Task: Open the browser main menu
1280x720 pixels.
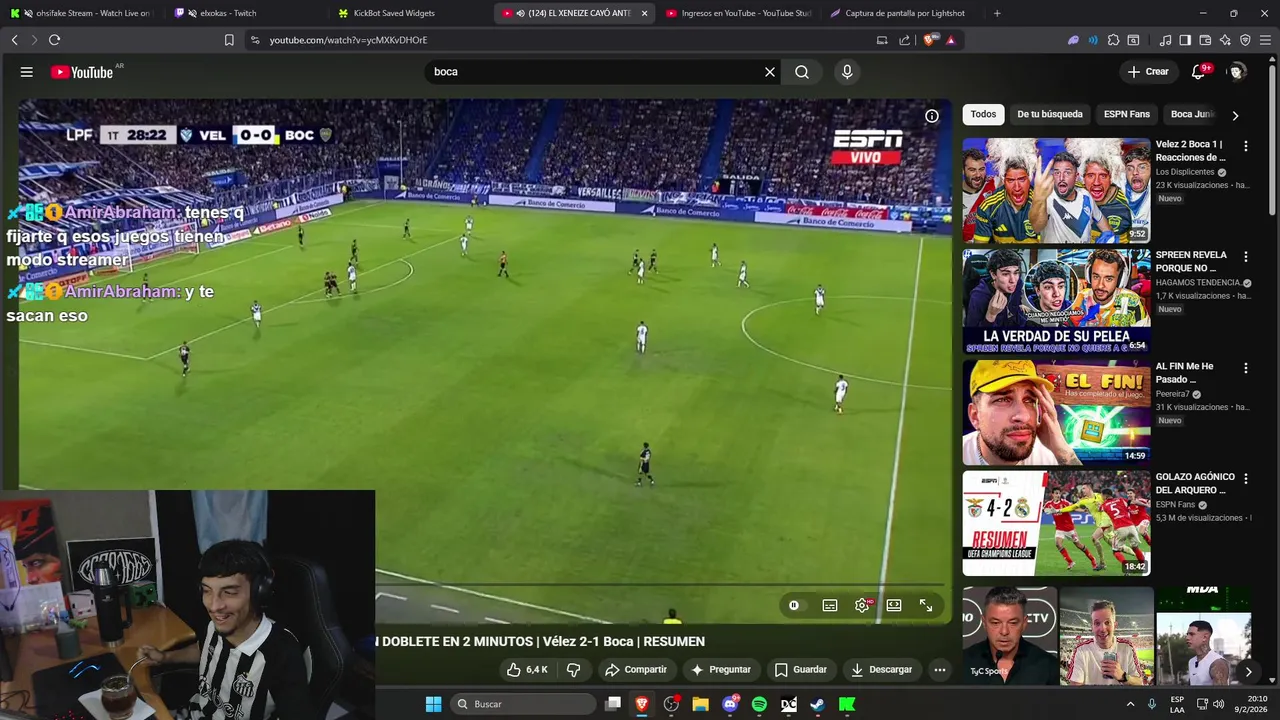Action: point(1265,40)
